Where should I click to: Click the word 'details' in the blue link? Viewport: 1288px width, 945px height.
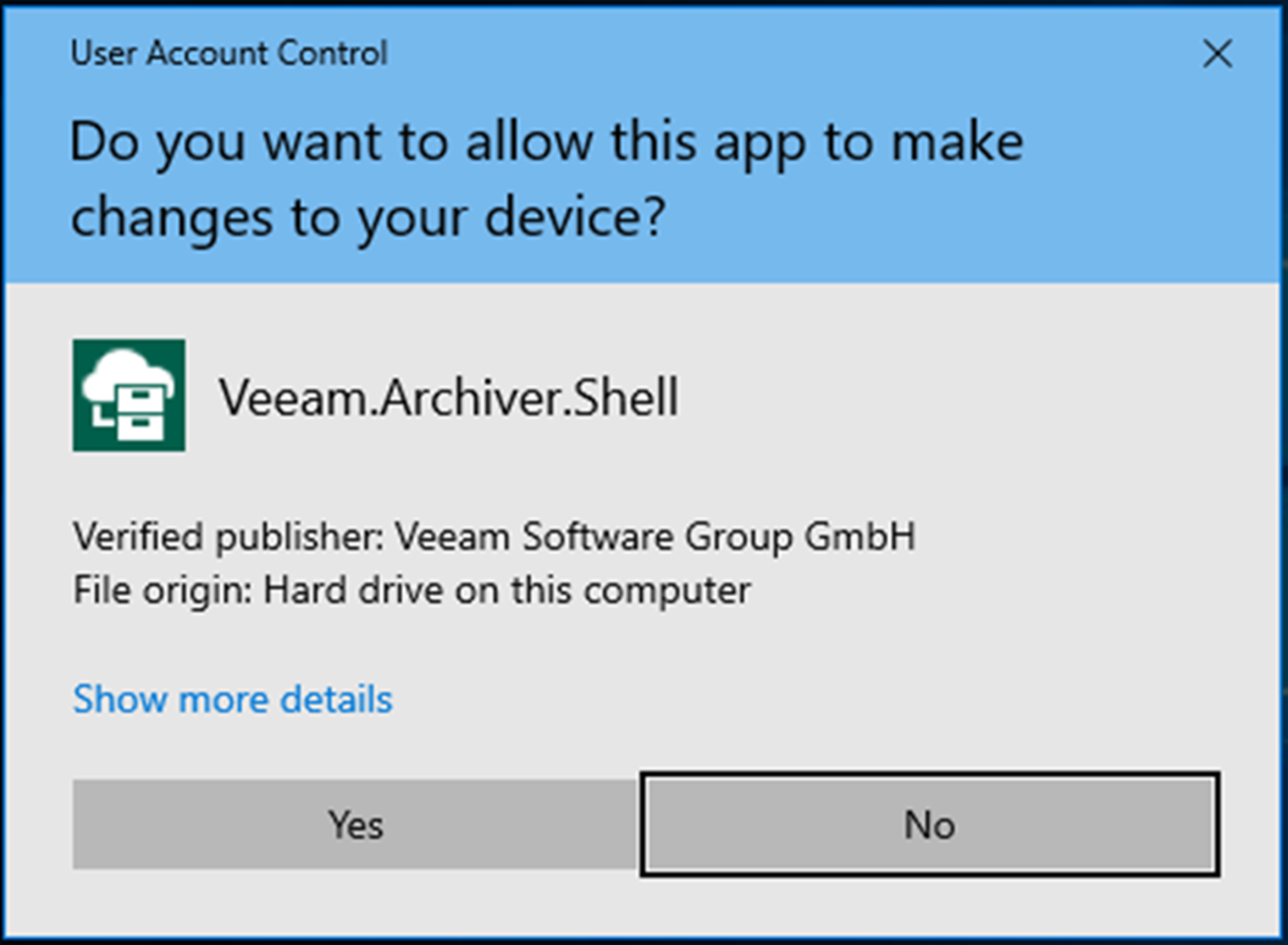pyautogui.click(x=336, y=699)
